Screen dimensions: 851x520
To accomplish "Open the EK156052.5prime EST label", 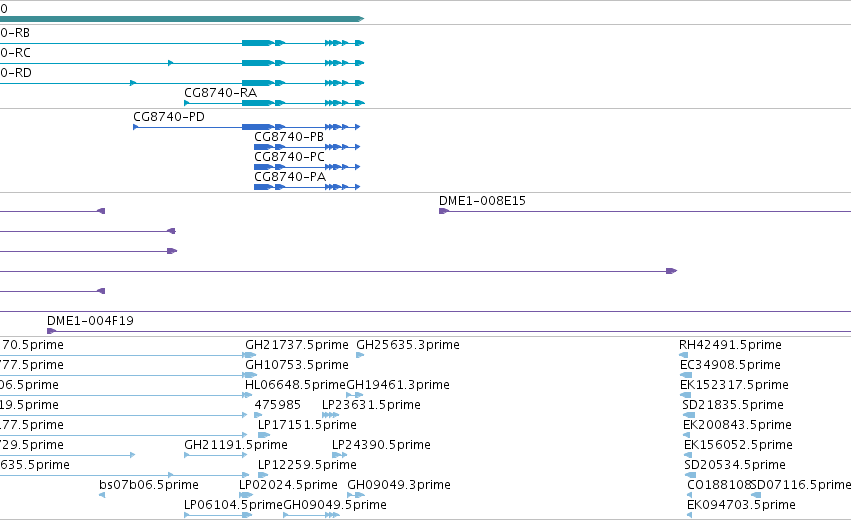I will tap(738, 445).
